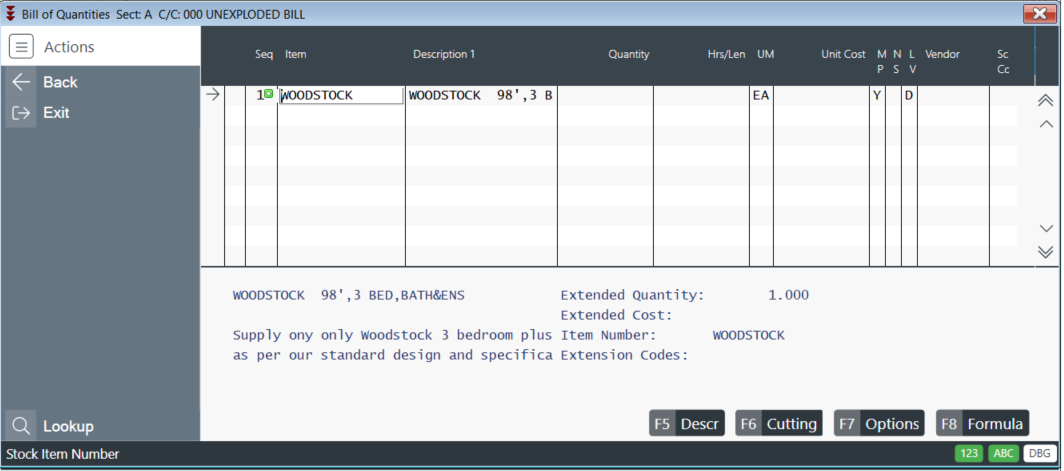The image size is (1064, 471).
Task: Click the green dropdown marker beside Seq 1
Action: tap(269, 94)
